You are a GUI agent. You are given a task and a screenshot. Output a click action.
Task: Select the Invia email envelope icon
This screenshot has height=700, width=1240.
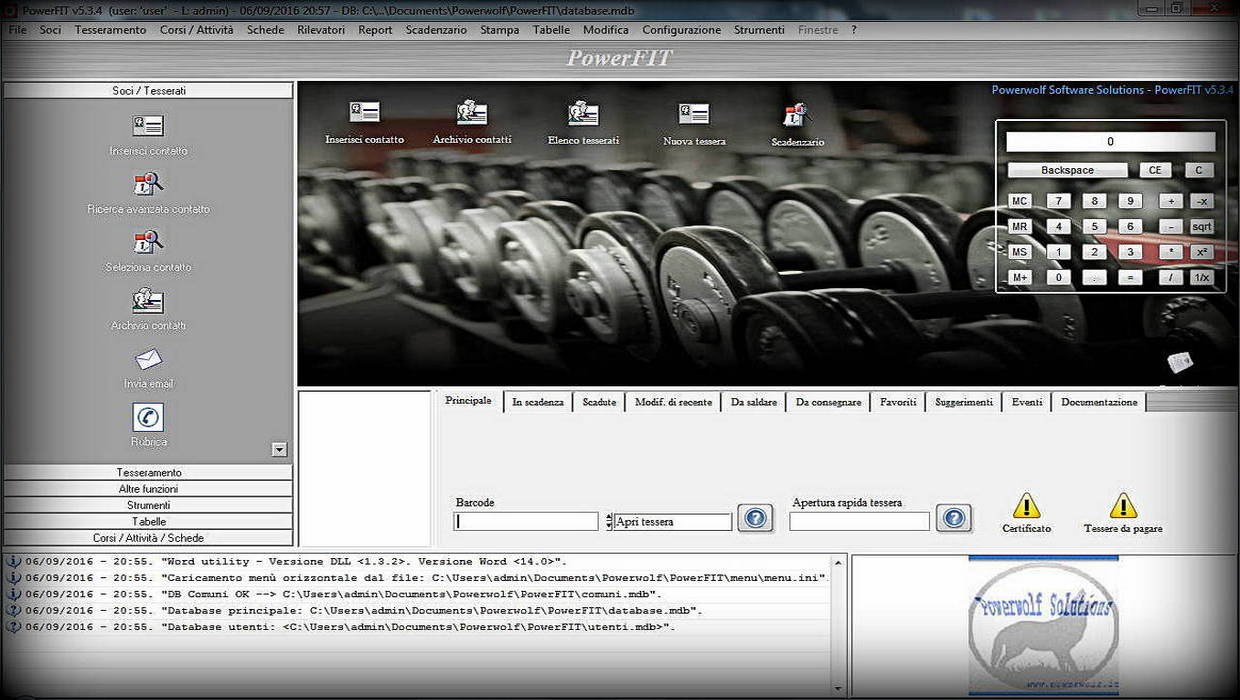[x=148, y=358]
